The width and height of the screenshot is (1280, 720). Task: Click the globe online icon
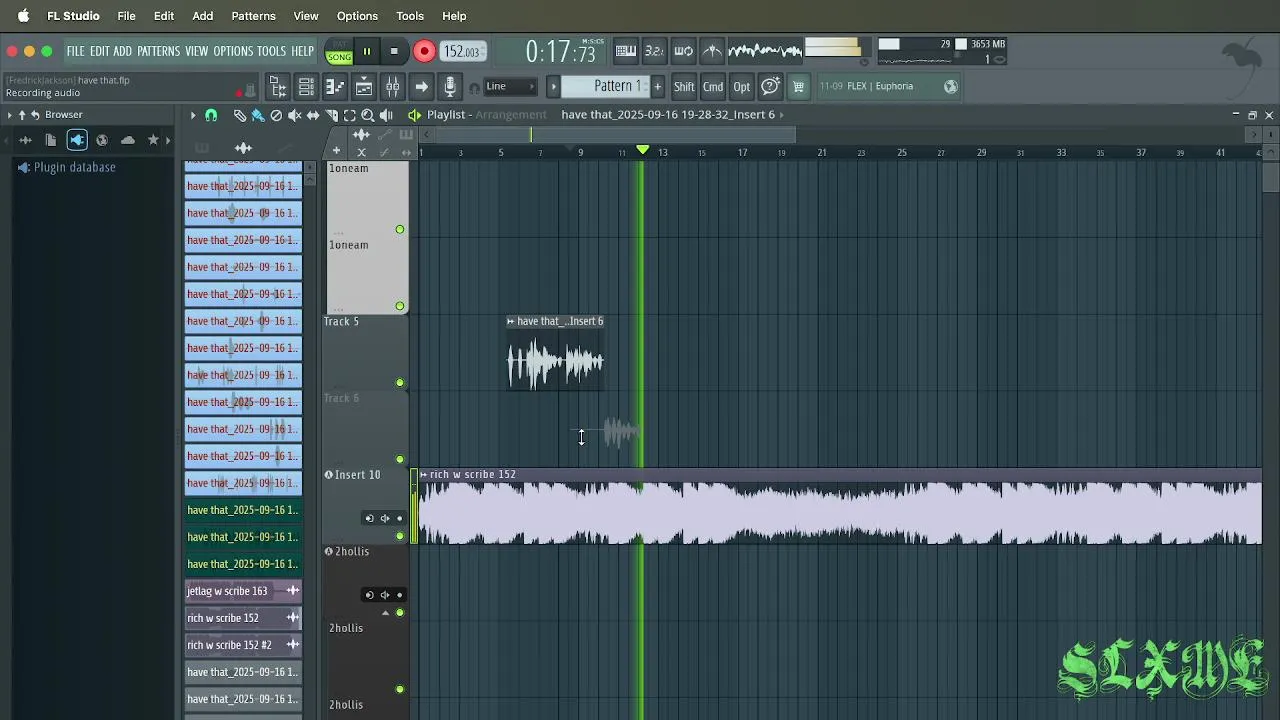[951, 87]
